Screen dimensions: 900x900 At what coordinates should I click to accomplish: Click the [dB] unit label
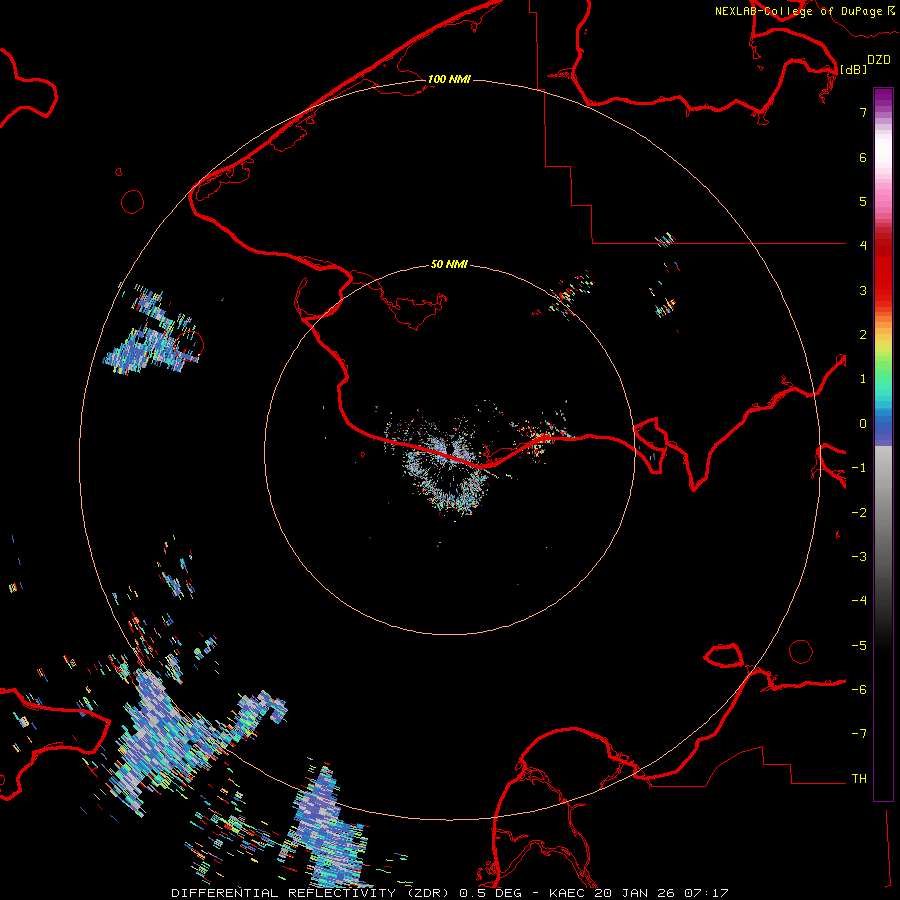click(853, 69)
